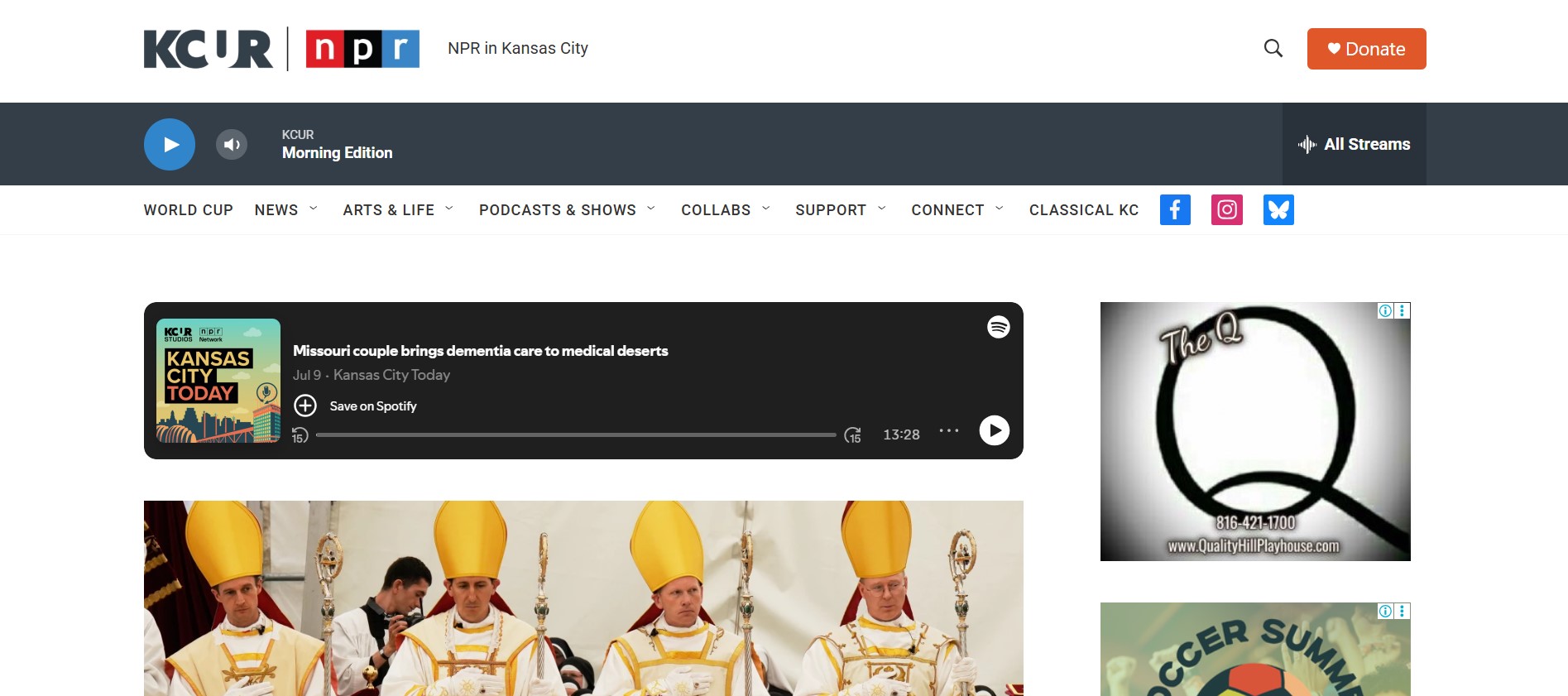The height and width of the screenshot is (696, 1568).
Task: Click the 13:28 episode duration
Action: [x=901, y=434]
